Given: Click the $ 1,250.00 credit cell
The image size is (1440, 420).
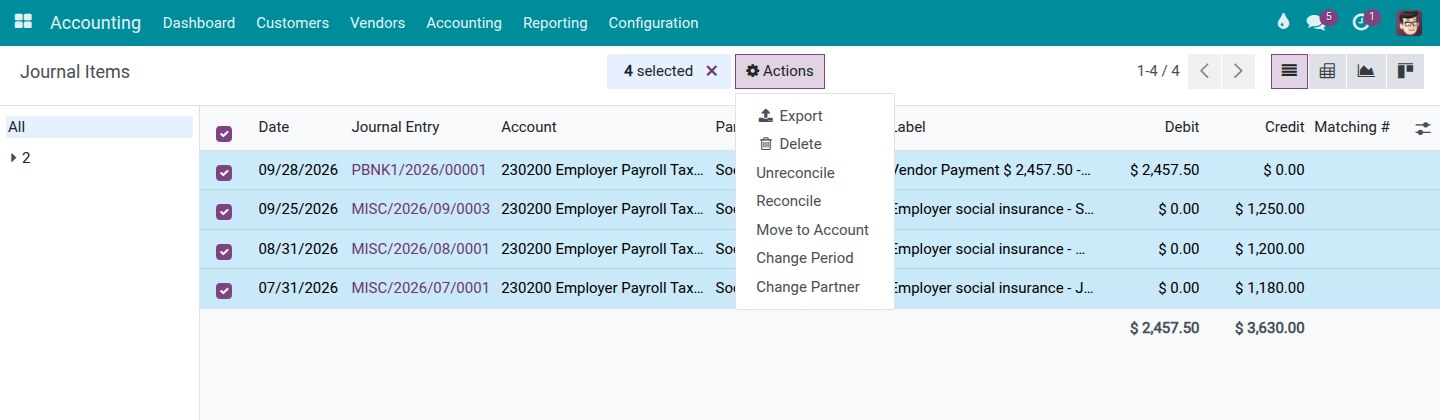Looking at the screenshot, I should [1270, 209].
